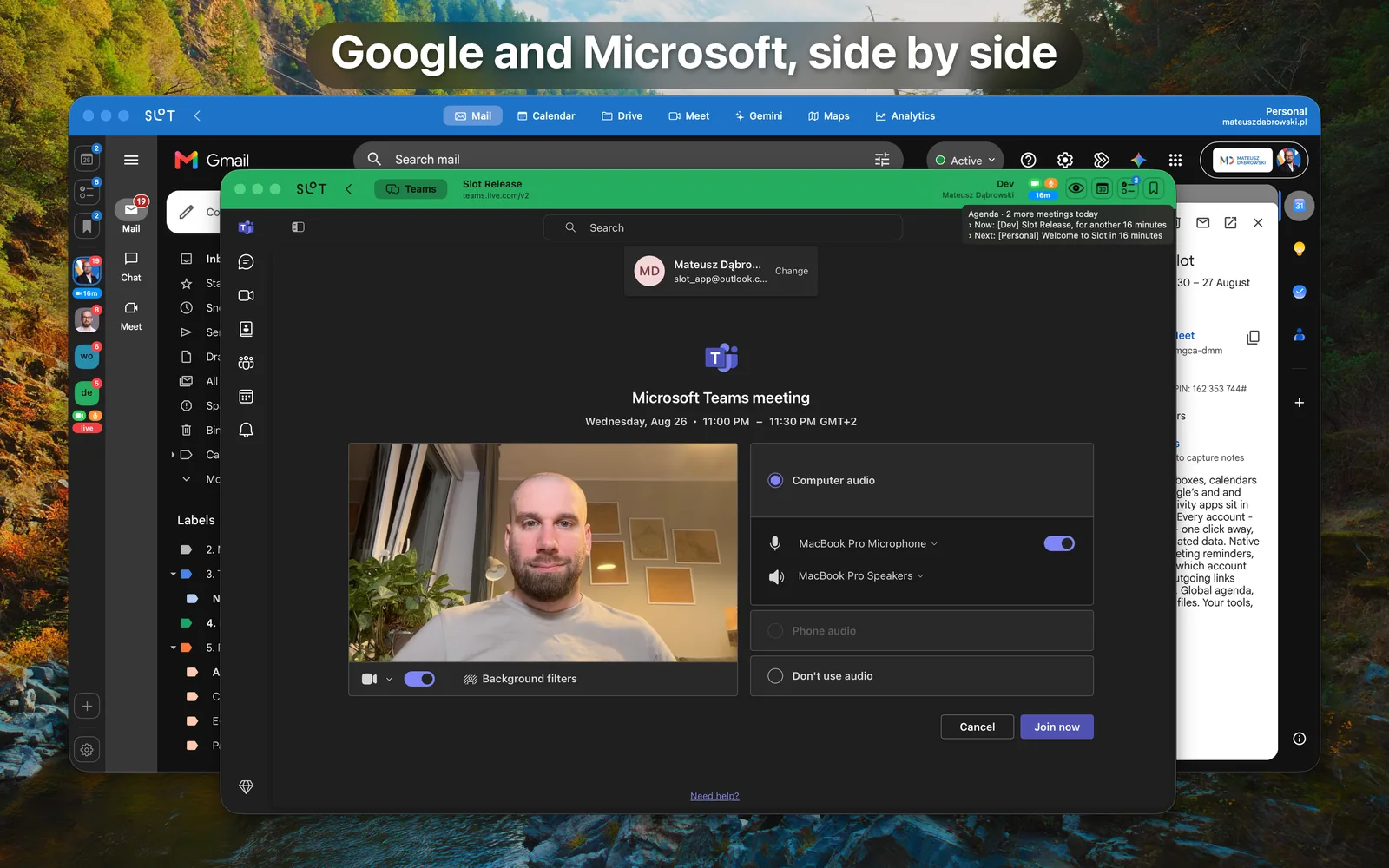Open Gmail settings gear
The height and width of the screenshot is (868, 1389).
1065,160
